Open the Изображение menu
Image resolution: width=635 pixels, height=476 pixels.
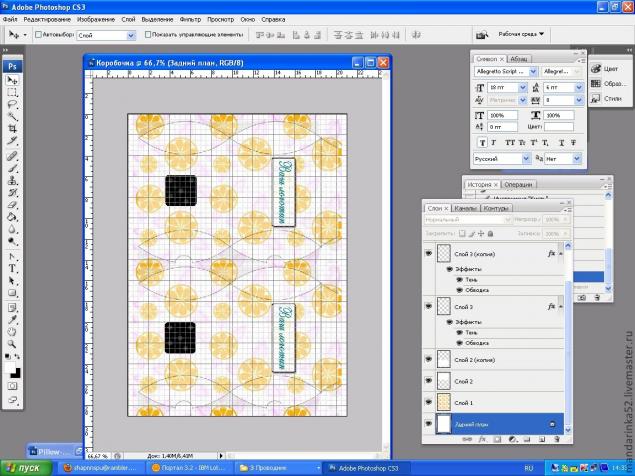[x=96, y=19]
